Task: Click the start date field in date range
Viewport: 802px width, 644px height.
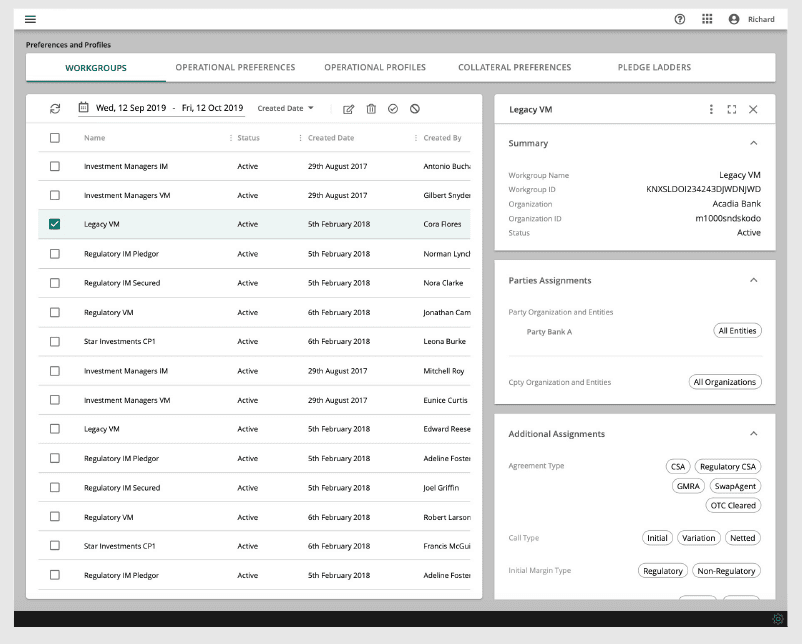Action: point(130,108)
